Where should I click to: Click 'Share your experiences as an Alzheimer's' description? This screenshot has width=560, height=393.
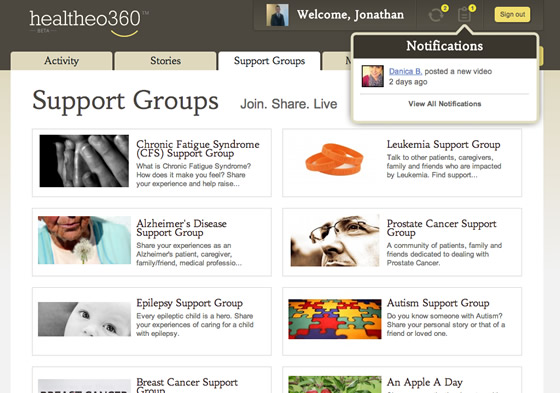tap(189, 254)
